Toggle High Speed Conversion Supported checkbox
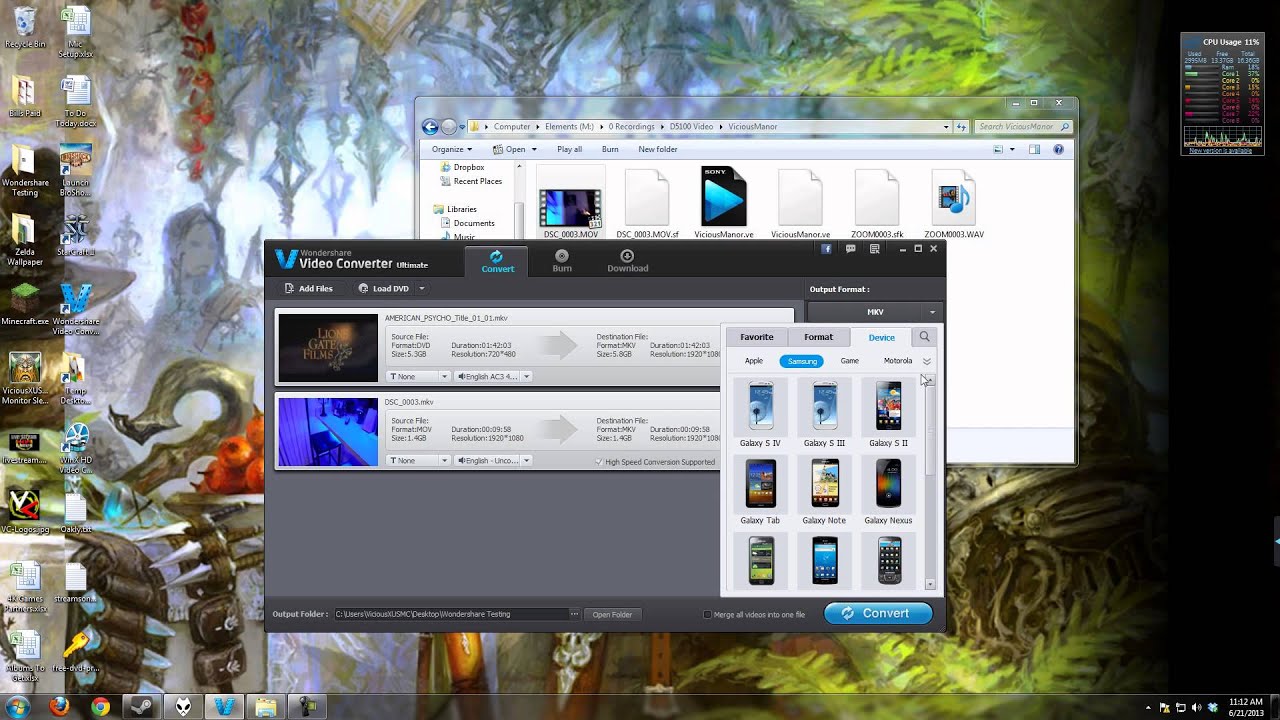 (599, 462)
